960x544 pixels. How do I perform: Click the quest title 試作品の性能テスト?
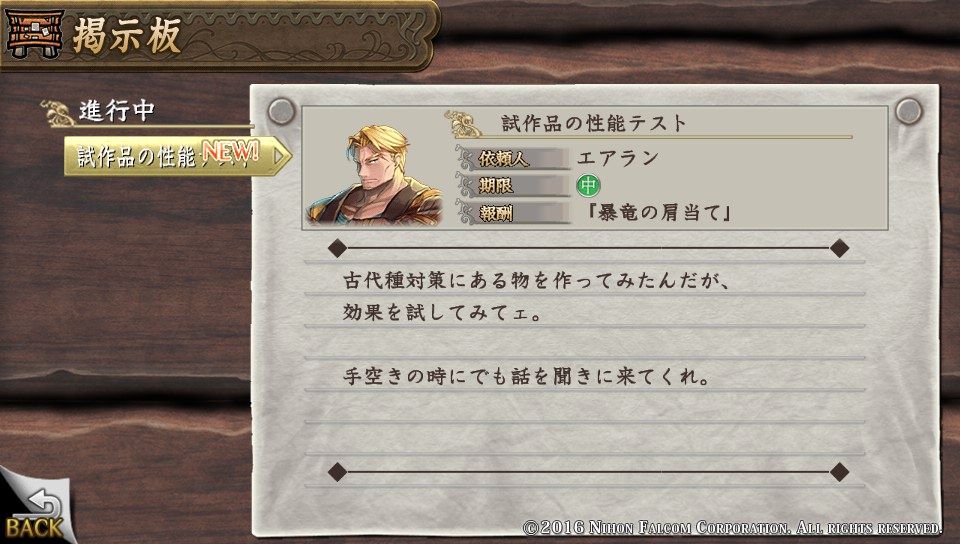coord(594,123)
